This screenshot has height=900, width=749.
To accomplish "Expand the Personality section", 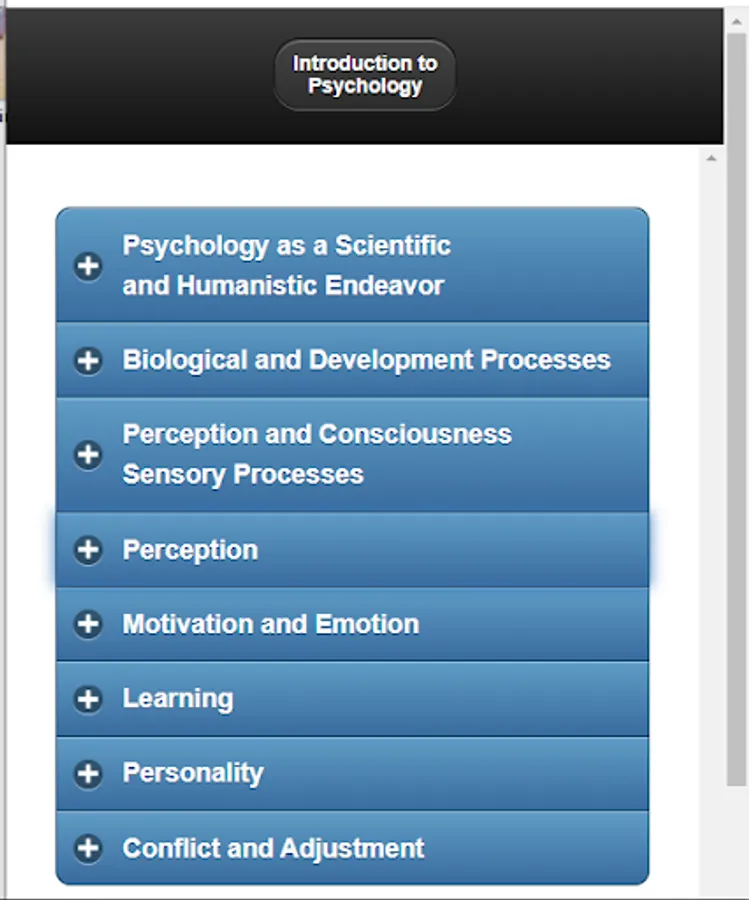I will [352, 774].
